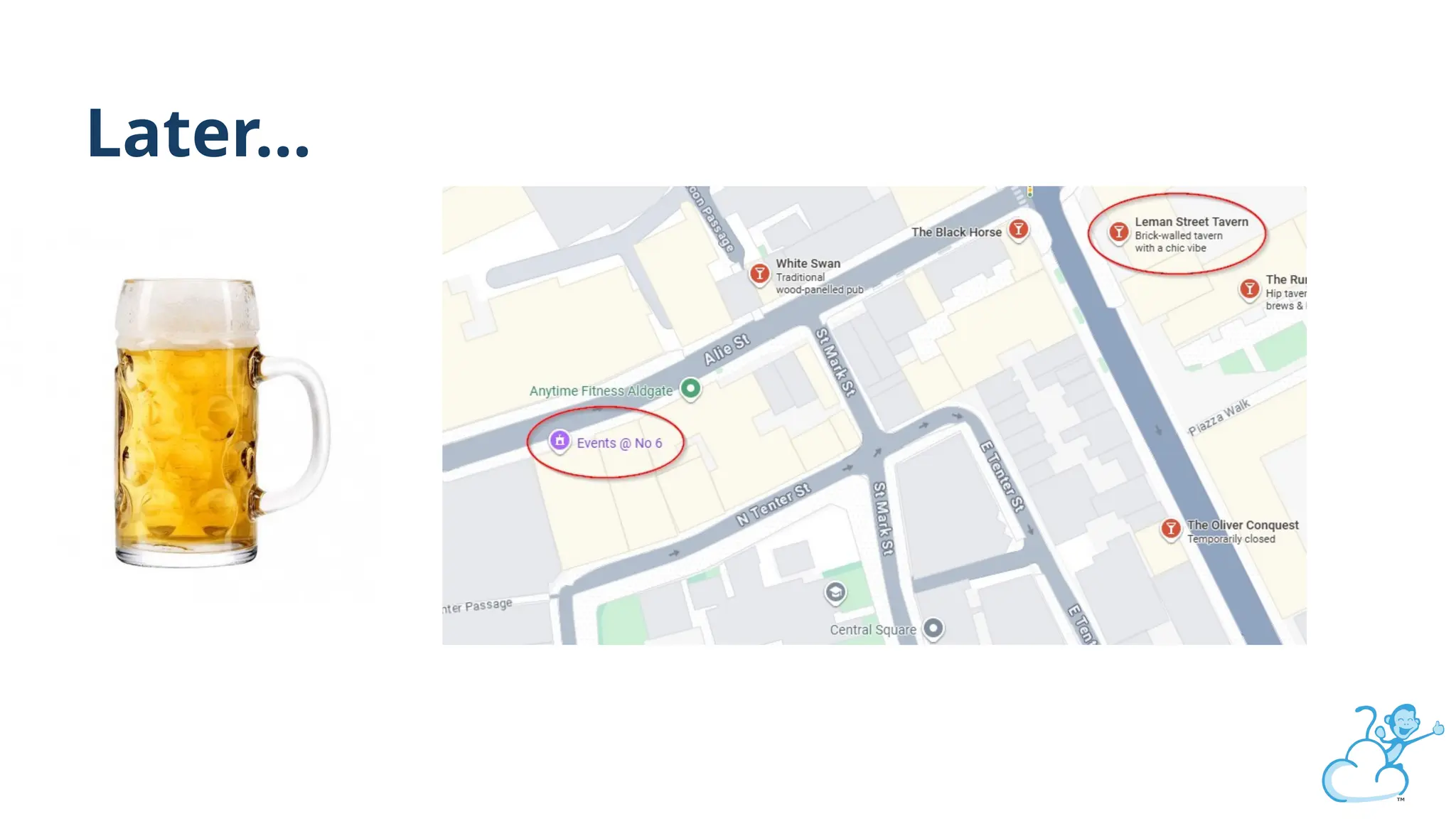The width and height of the screenshot is (1456, 819).
Task: Open the White Swan label text
Action: (808, 263)
